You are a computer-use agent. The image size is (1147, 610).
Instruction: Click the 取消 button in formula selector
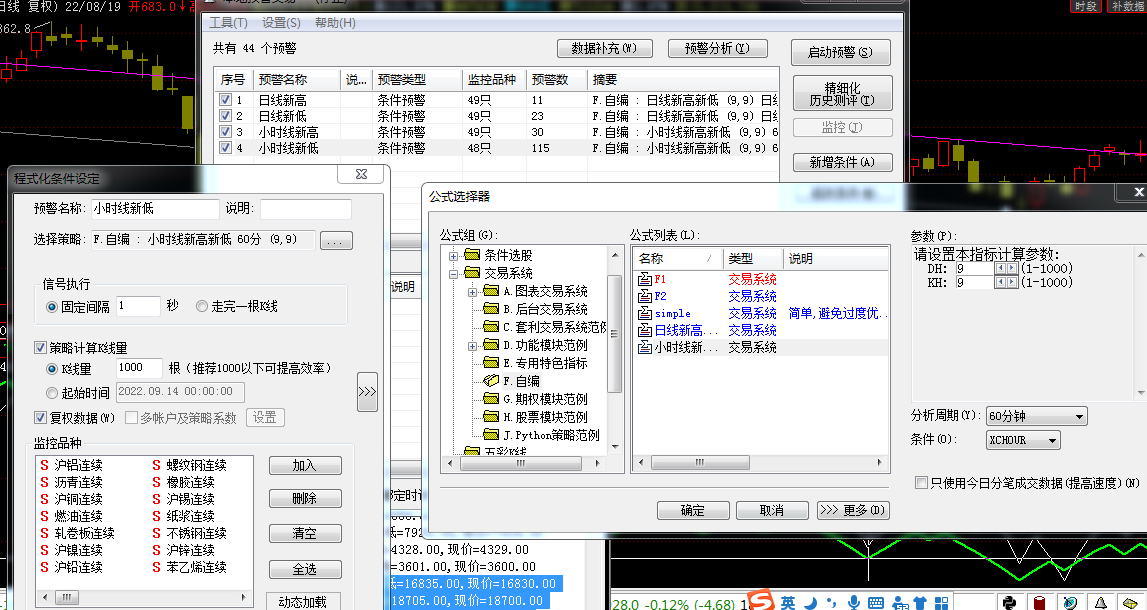click(772, 511)
